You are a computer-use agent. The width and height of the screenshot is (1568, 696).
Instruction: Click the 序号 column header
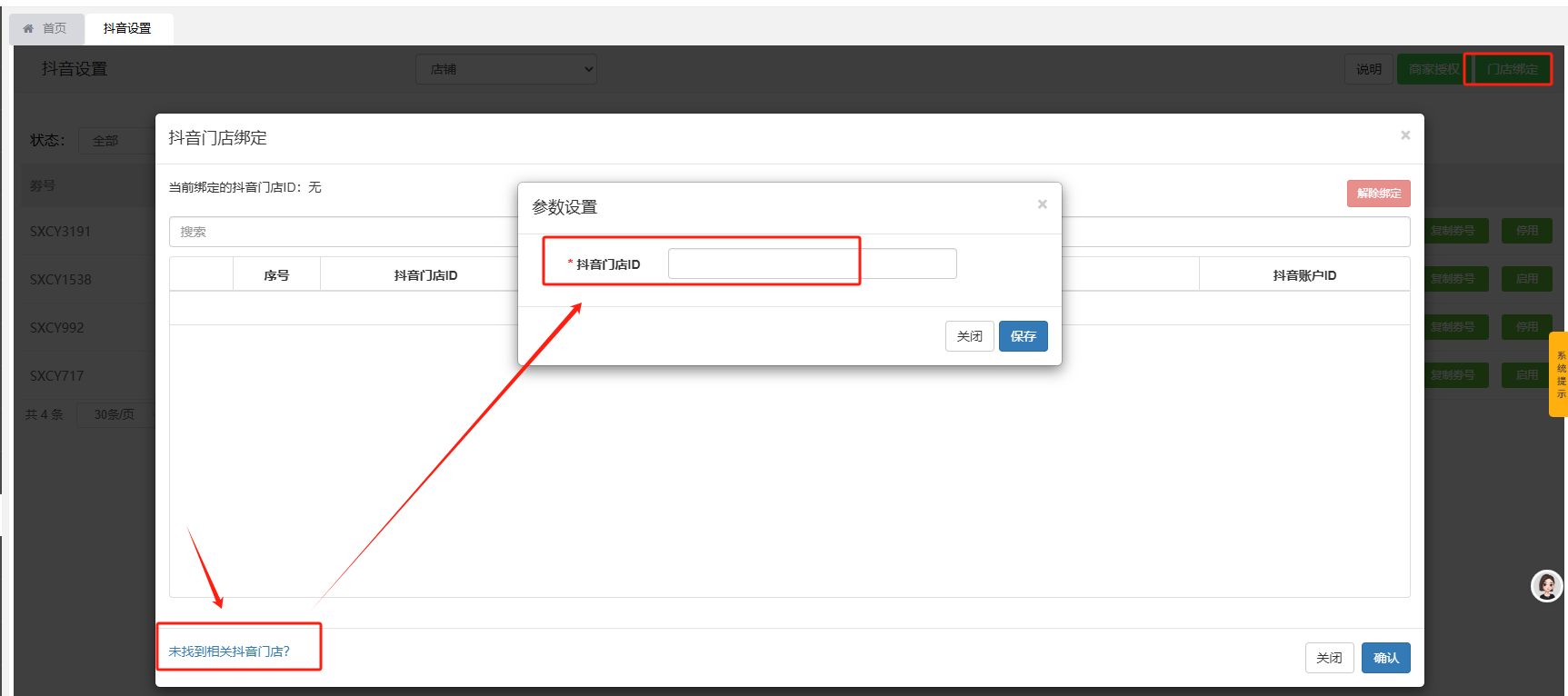[276, 275]
